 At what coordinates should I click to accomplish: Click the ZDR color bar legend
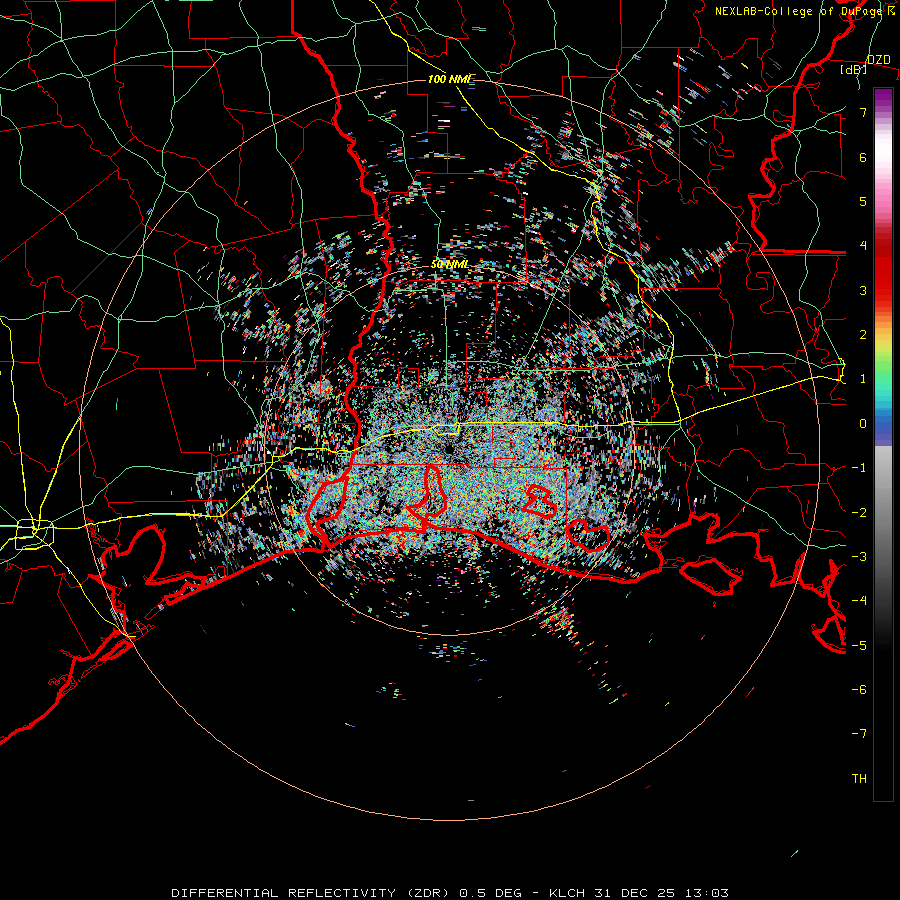tap(883, 444)
